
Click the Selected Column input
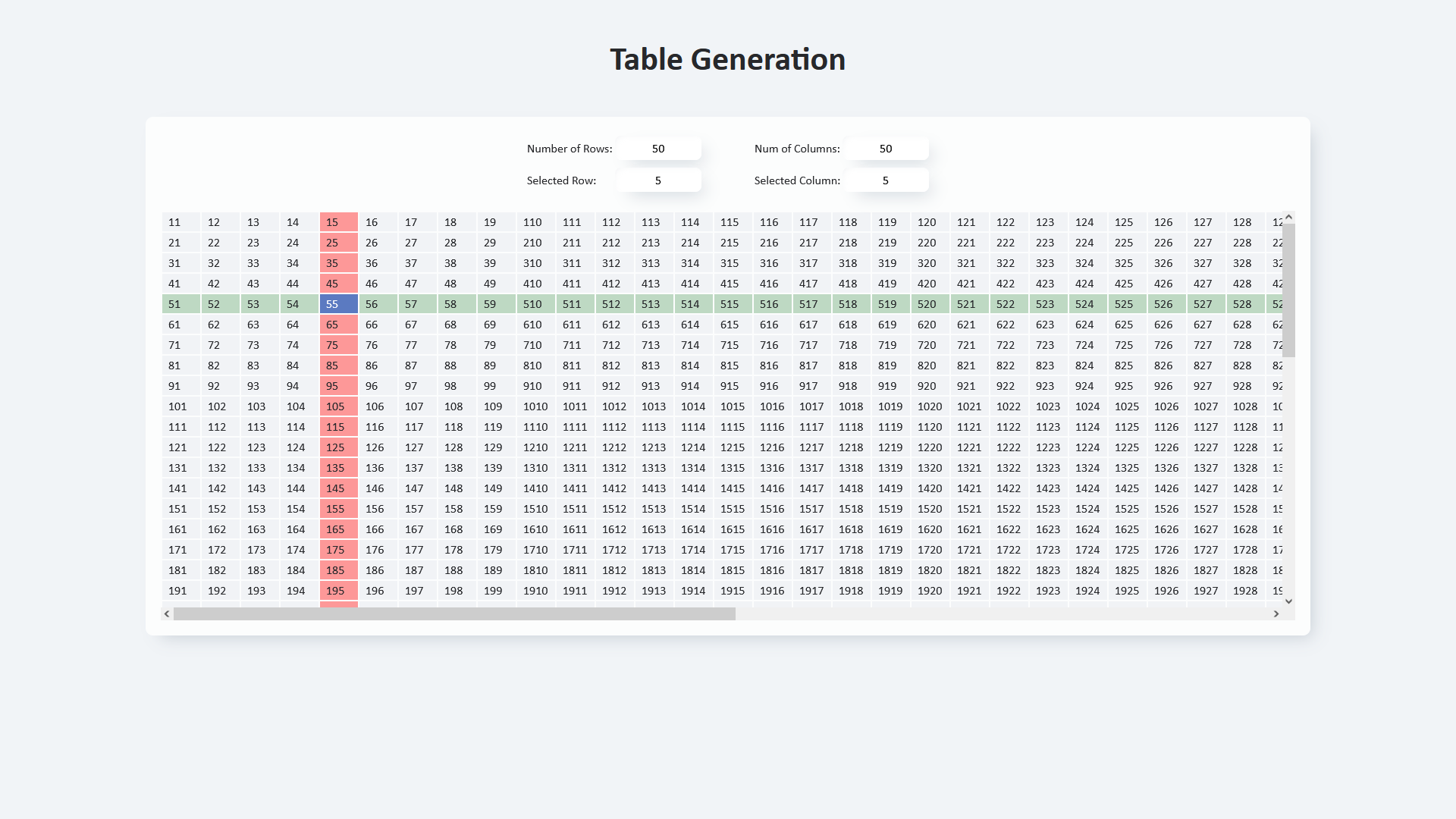[x=886, y=180]
